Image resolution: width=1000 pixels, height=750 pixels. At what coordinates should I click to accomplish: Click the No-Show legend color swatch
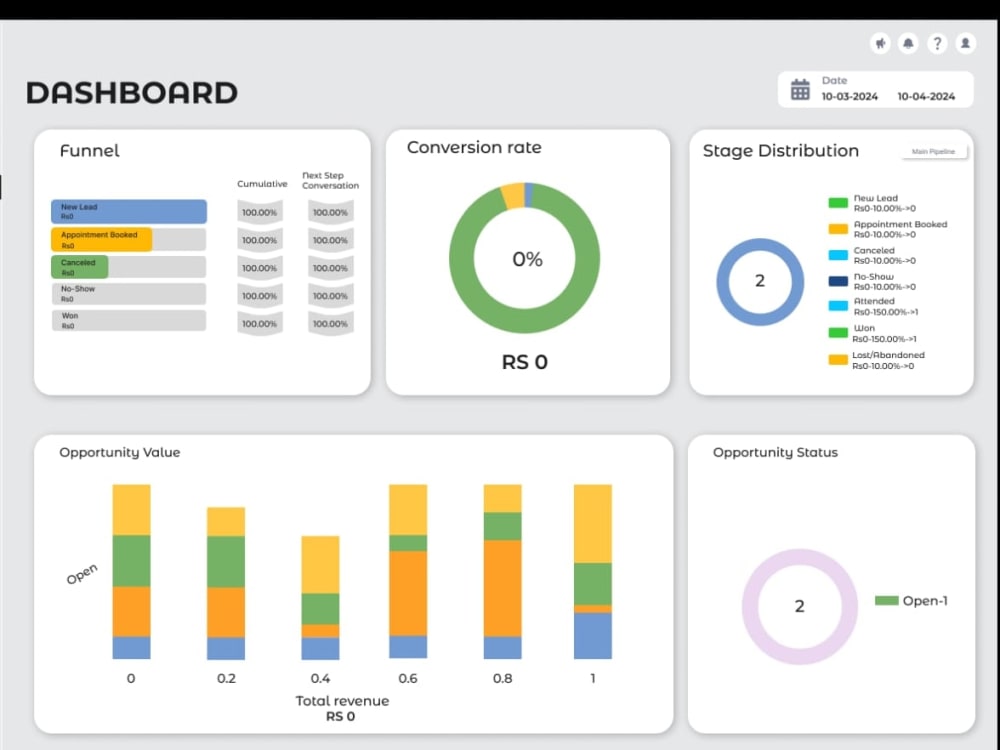[838, 281]
